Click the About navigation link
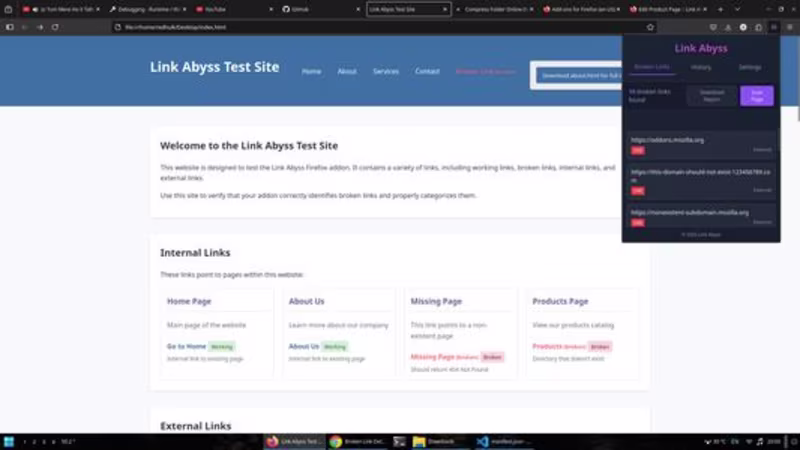The width and height of the screenshot is (800, 450). pos(347,71)
